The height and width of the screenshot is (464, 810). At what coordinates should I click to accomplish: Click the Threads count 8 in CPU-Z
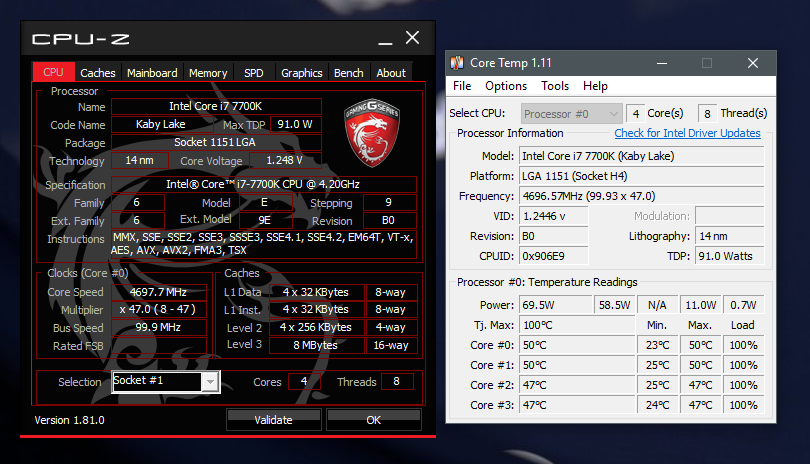[x=396, y=381]
